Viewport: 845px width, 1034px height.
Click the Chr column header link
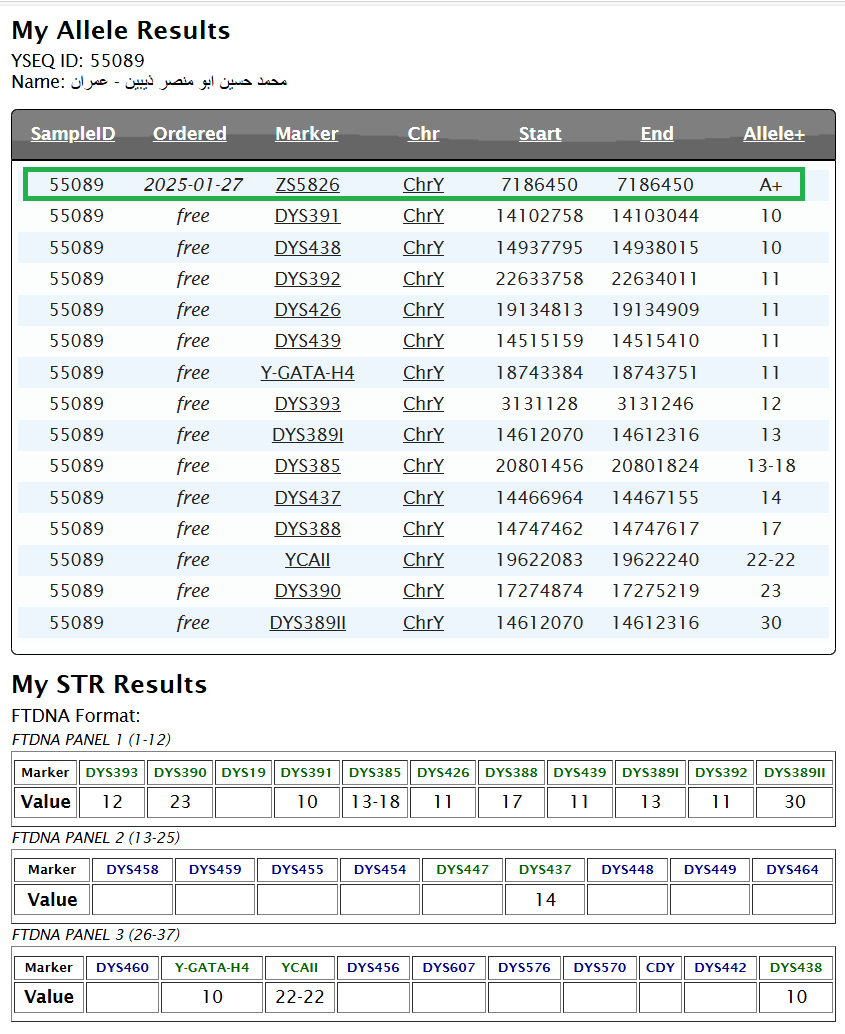click(x=423, y=134)
